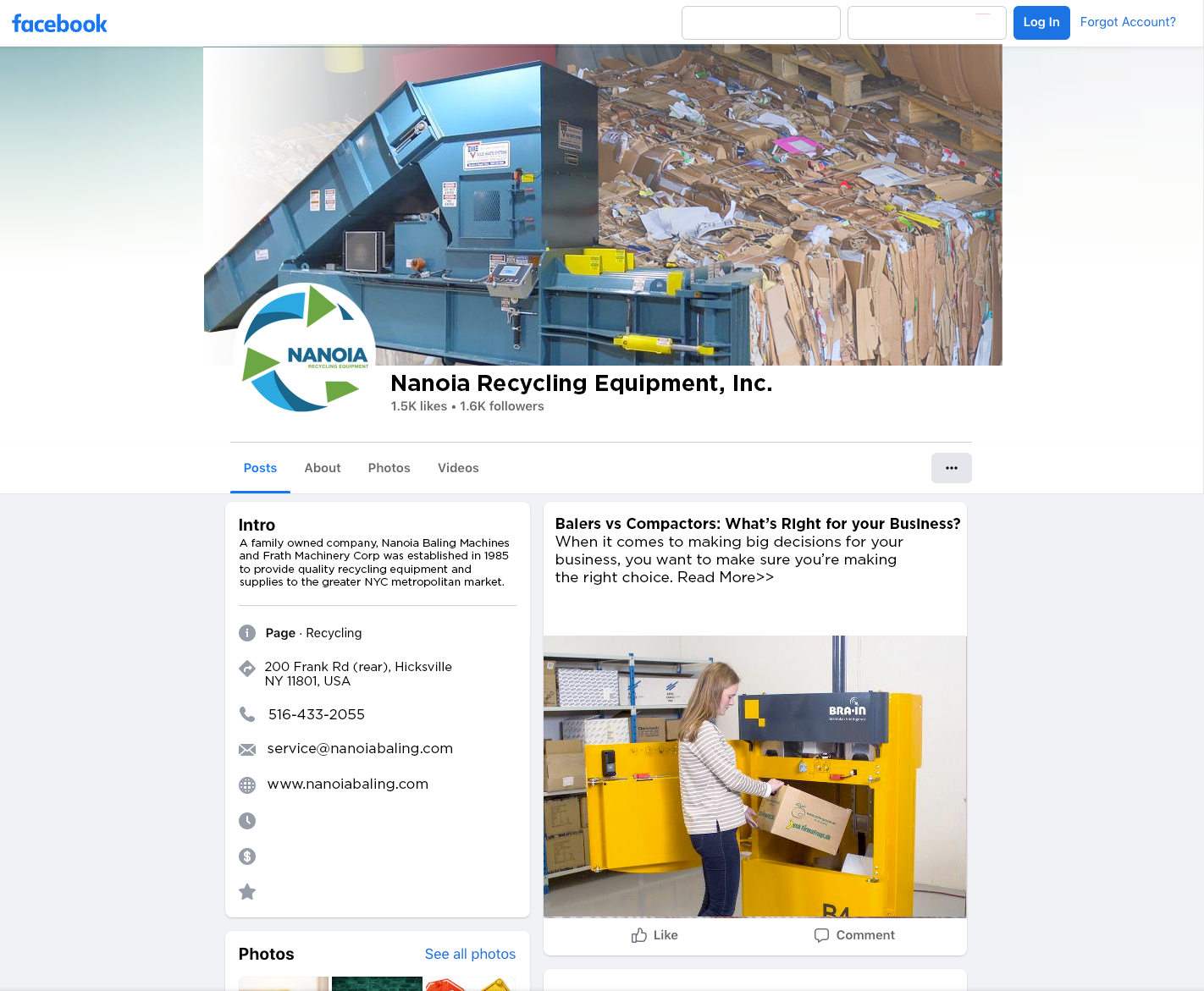This screenshot has width=1204, height=991.
Task: Click the Comment speech bubble icon
Action: pos(821,935)
